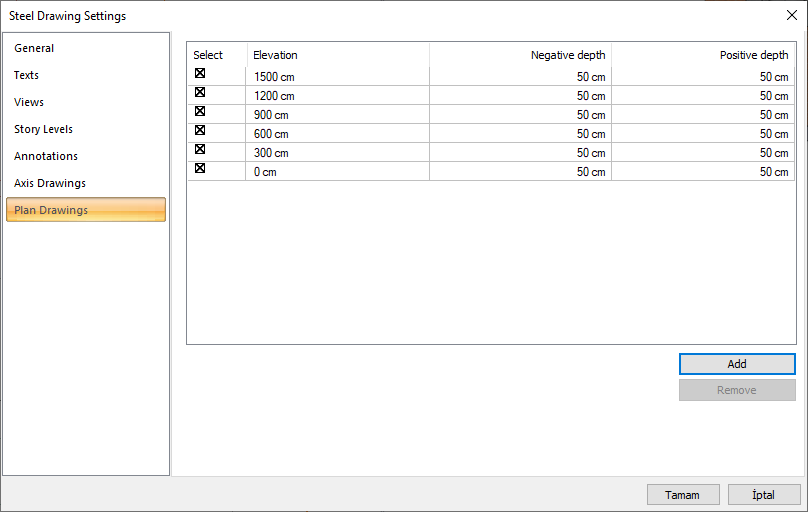This screenshot has width=808, height=512.
Task: Open Axis Drawings settings
Action: coord(50,183)
